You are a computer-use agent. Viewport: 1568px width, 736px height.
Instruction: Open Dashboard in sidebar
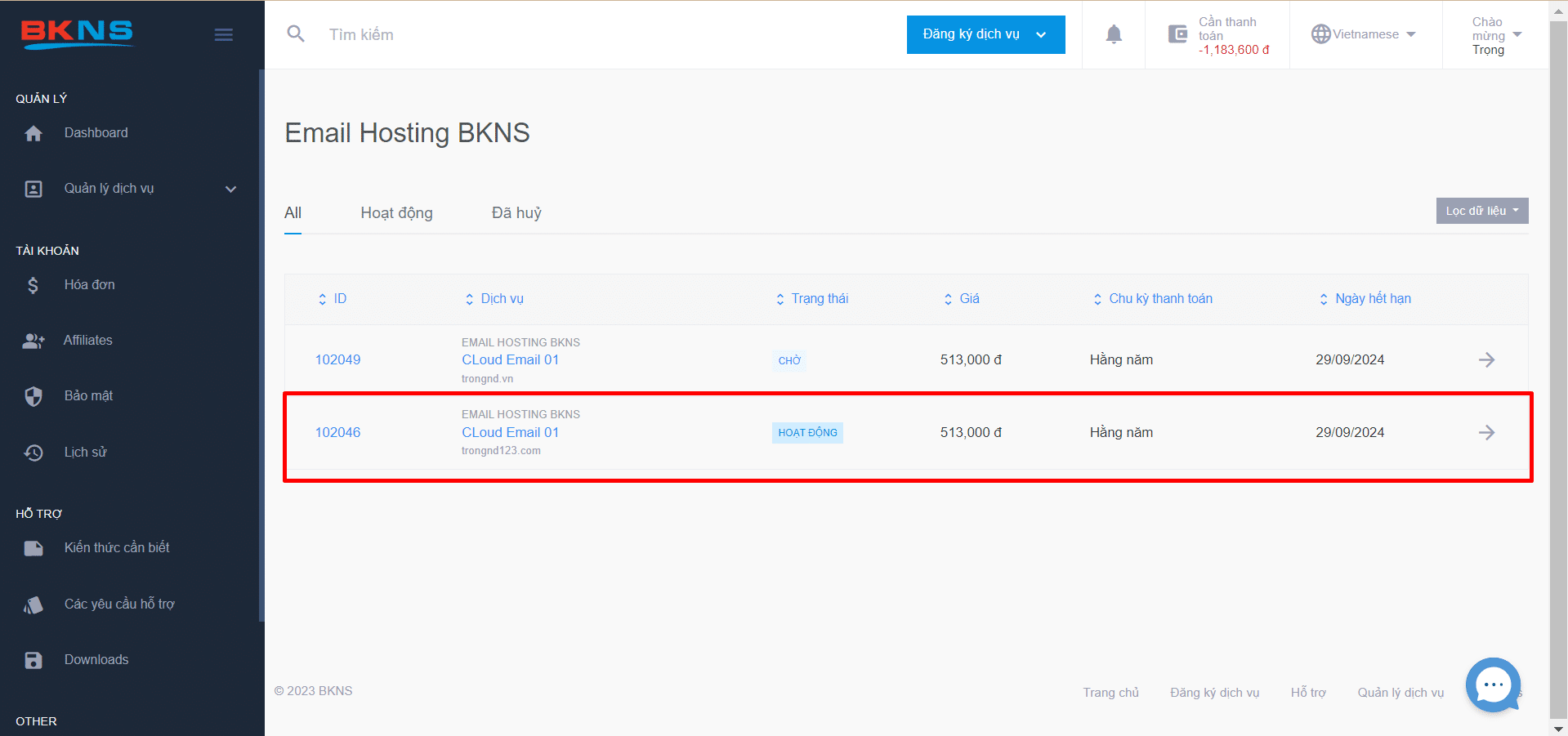coord(96,133)
